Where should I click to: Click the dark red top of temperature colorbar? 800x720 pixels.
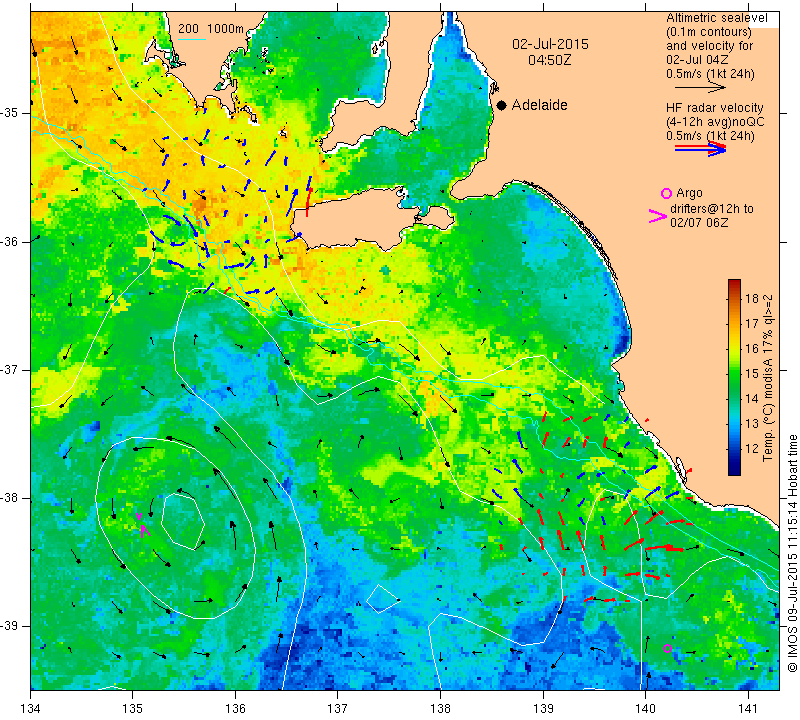click(x=734, y=284)
